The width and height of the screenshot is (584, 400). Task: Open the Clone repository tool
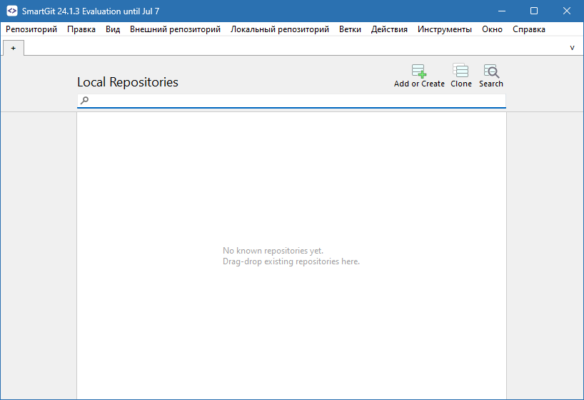point(461,76)
